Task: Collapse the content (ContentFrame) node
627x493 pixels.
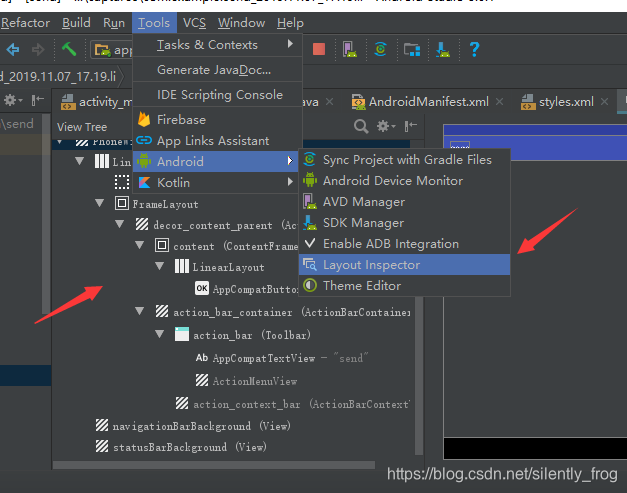Action: tap(140, 245)
